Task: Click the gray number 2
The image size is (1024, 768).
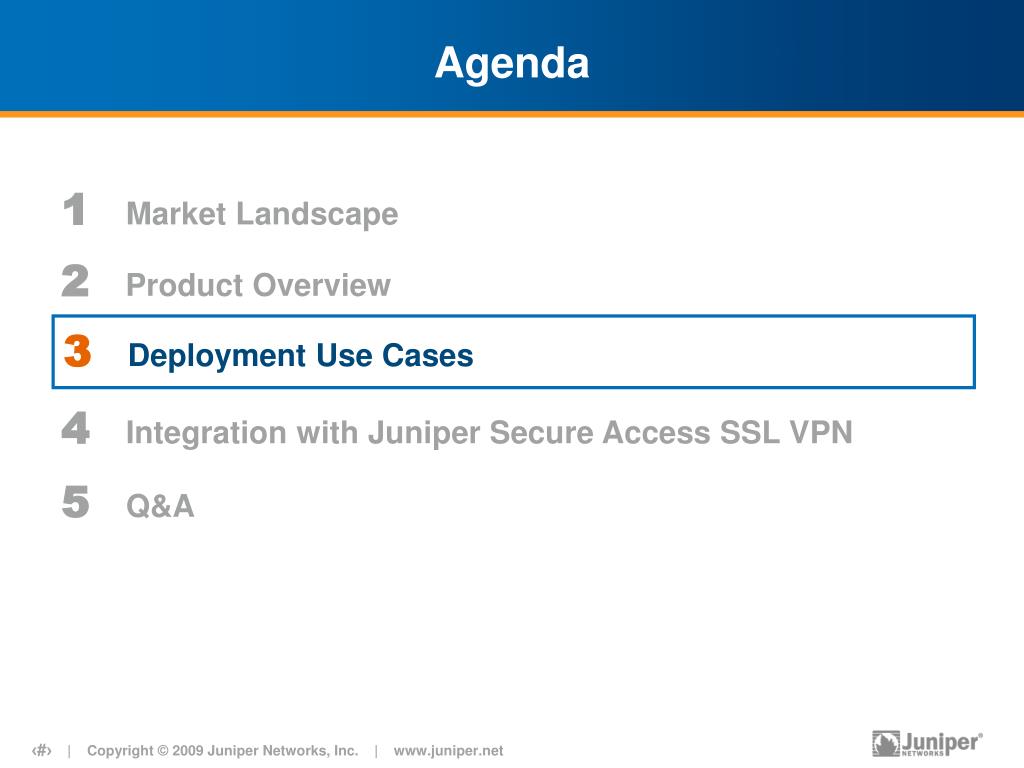Action: click(x=75, y=281)
